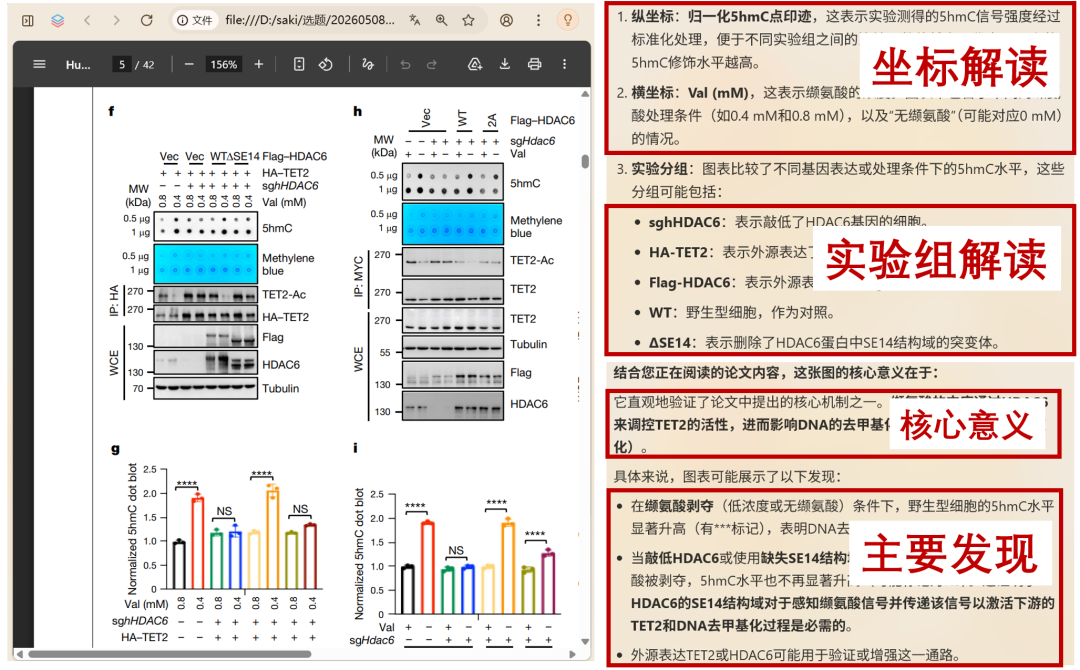This screenshot has height=670, width=1080.
Task: Fit the PDF to page
Action: 299,64
